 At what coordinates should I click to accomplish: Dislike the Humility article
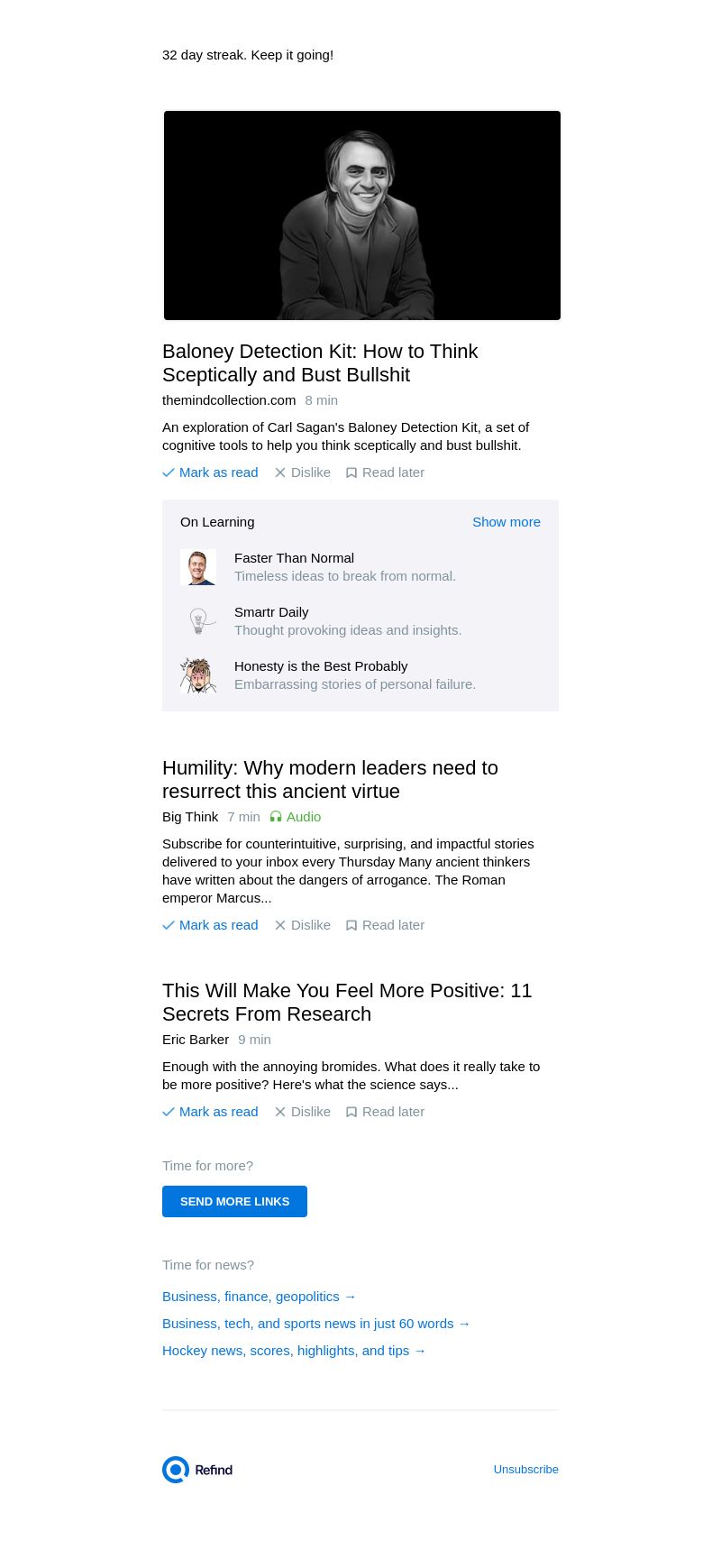point(303,925)
